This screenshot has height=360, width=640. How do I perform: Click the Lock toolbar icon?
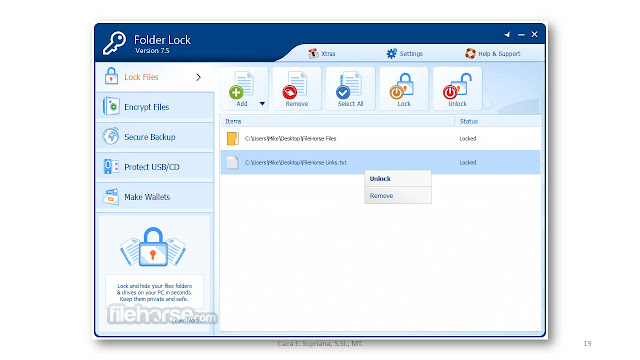click(404, 89)
